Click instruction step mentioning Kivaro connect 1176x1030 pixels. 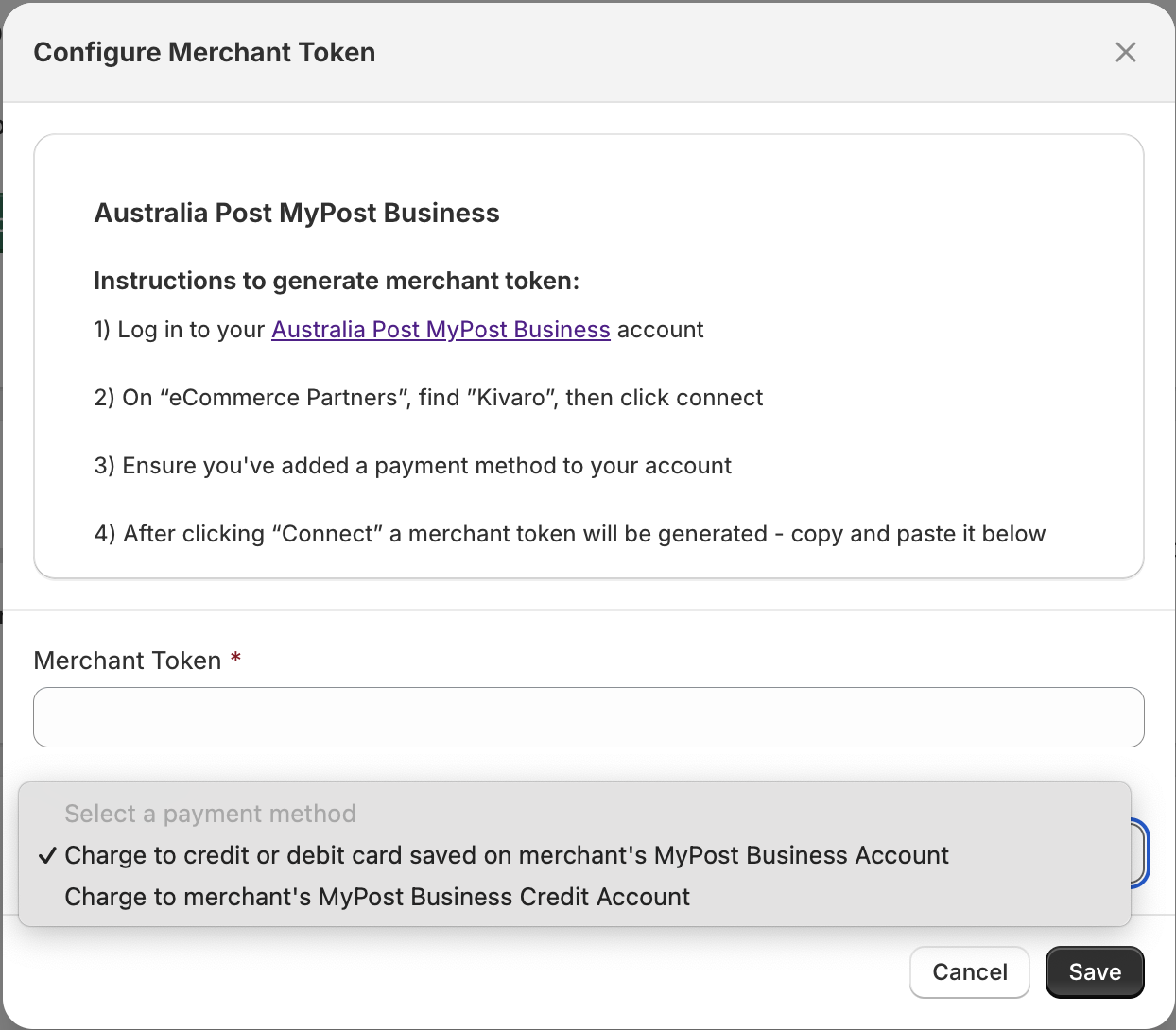(x=428, y=397)
